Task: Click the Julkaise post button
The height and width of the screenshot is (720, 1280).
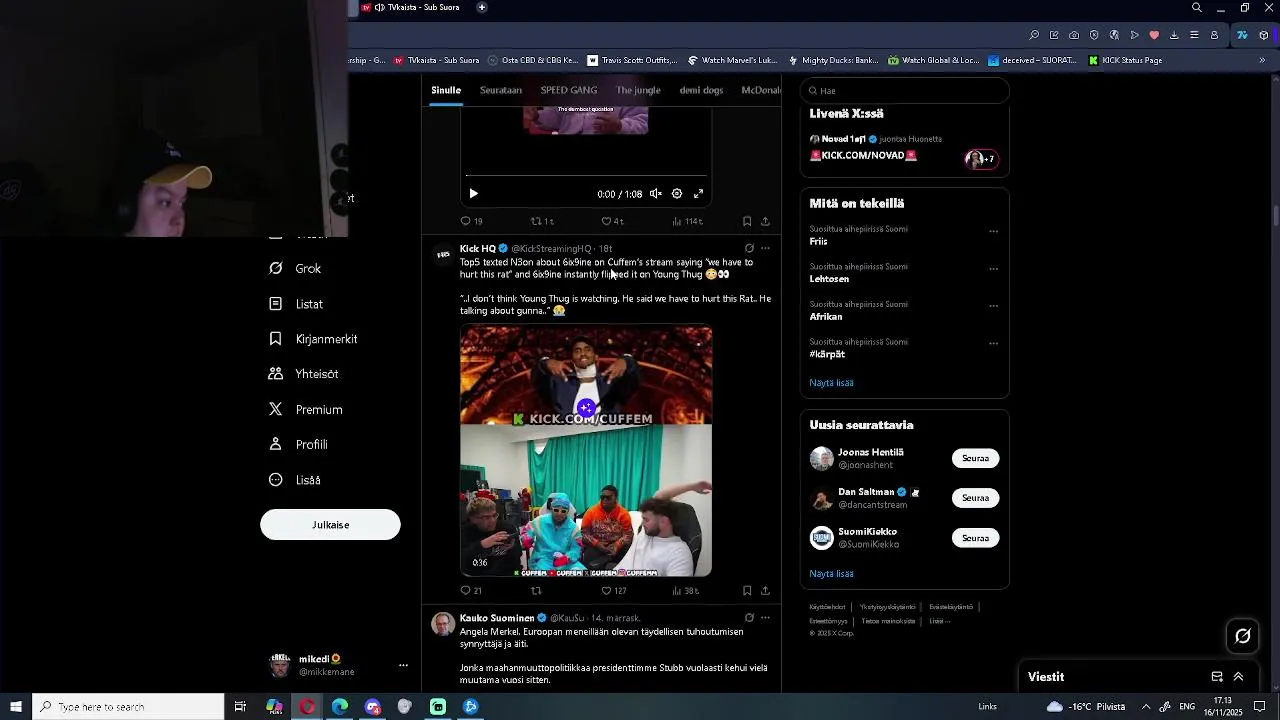Action: [330, 525]
